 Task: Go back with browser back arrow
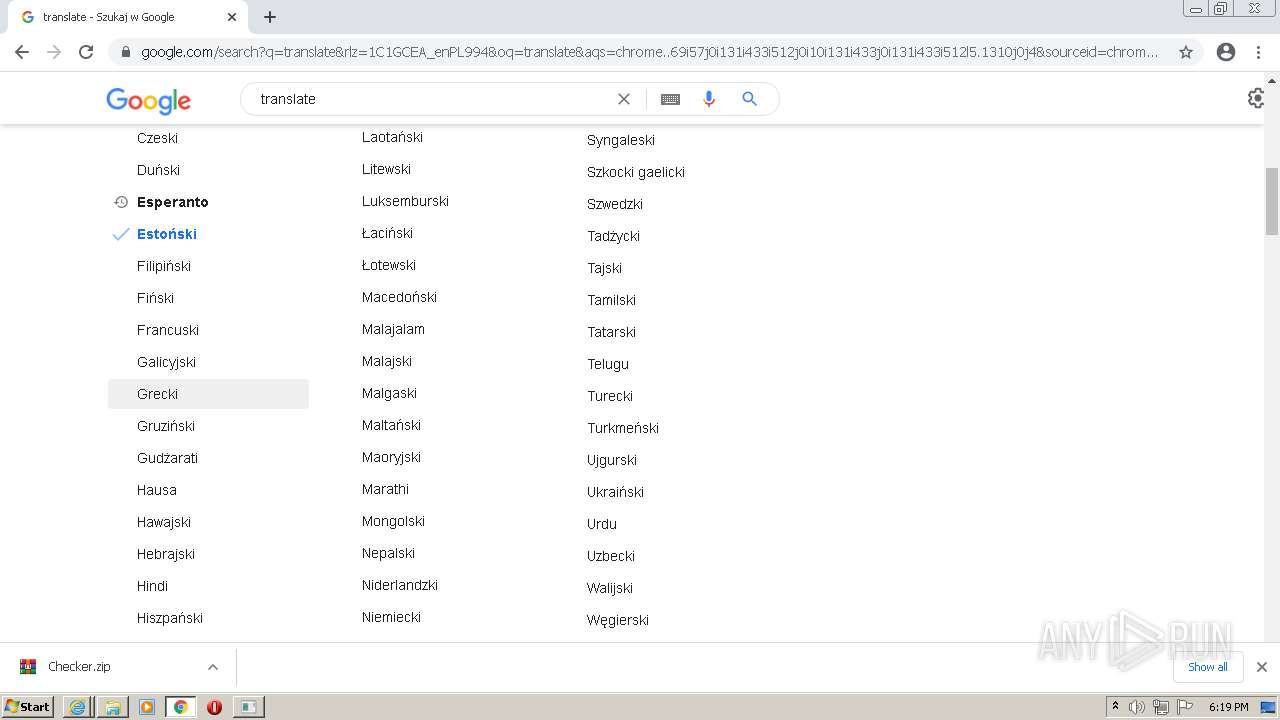click(22, 52)
